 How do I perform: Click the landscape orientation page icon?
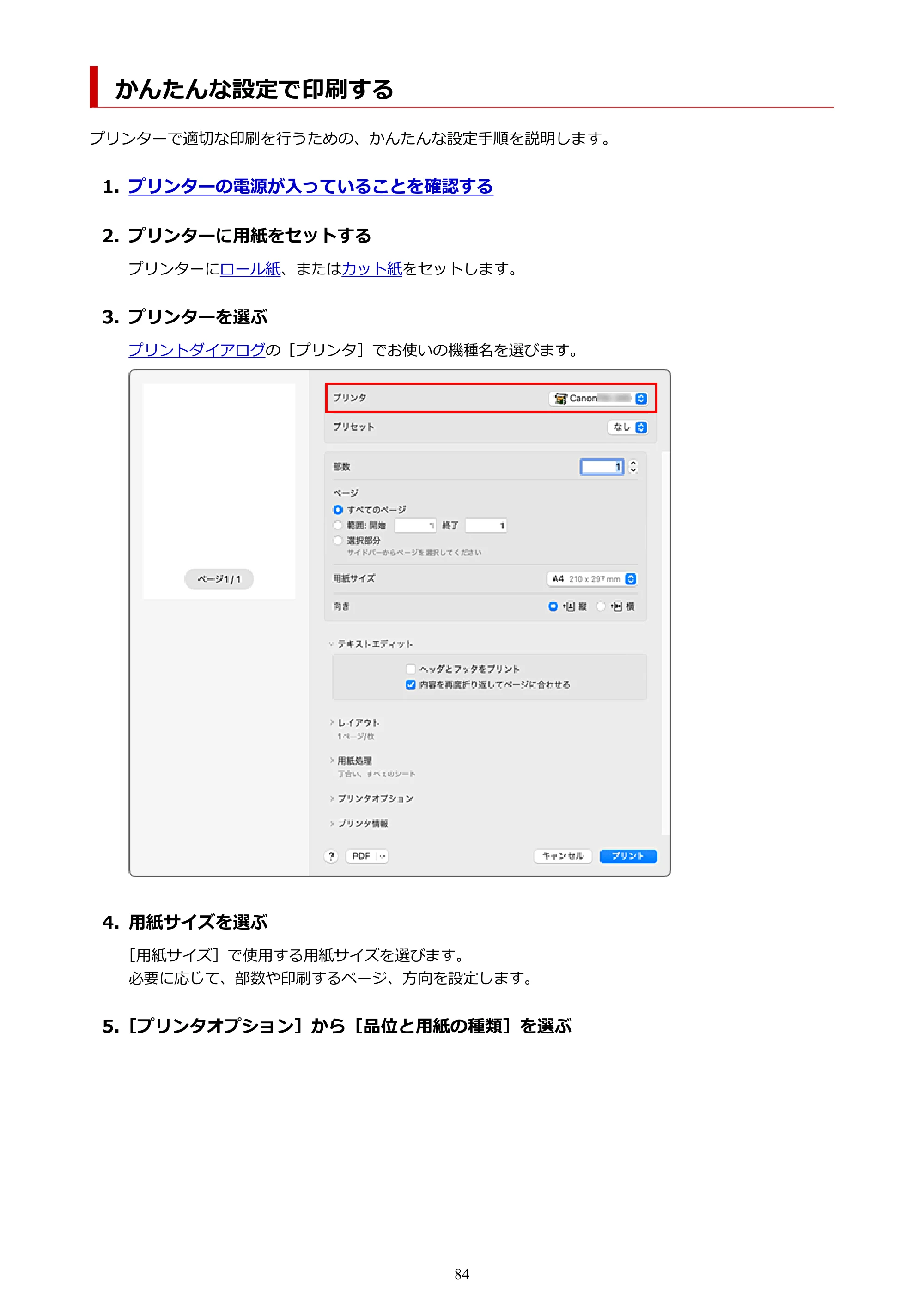(x=617, y=606)
